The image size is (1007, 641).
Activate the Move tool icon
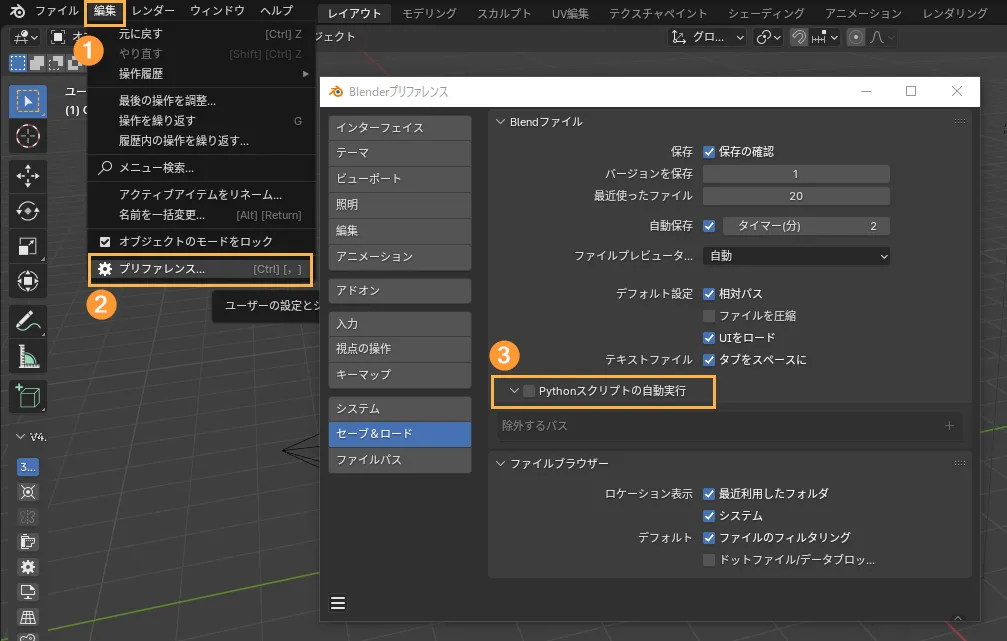click(x=28, y=177)
